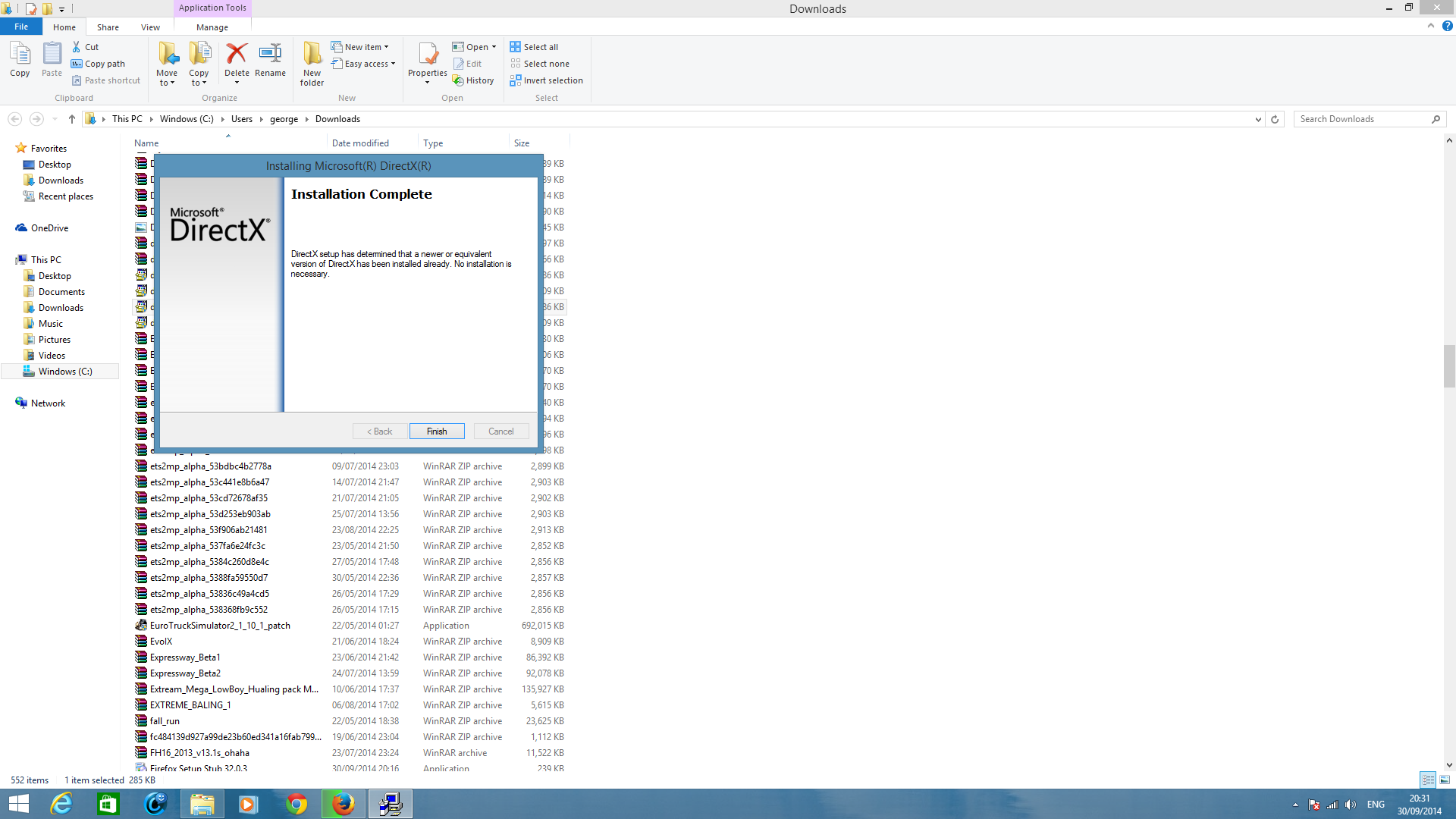Screen dimensions: 1456x819
Task: Sort by the Date modified column header
Action: (372, 143)
